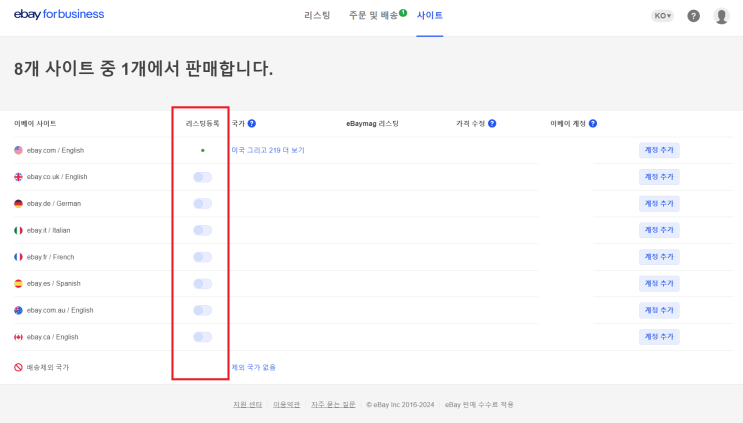Click the green status dot for ebay.com
This screenshot has width=743, height=423.
point(202,150)
